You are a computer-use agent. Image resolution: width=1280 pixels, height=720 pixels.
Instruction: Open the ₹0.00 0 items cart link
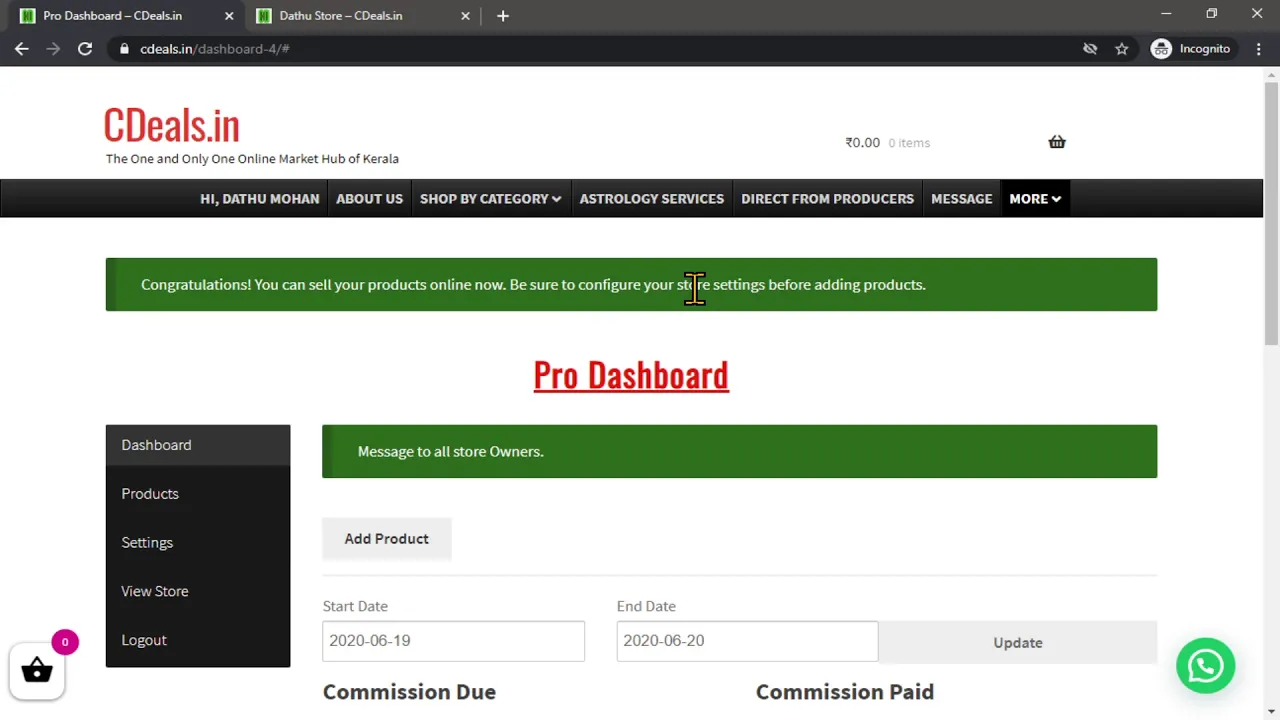coord(887,142)
